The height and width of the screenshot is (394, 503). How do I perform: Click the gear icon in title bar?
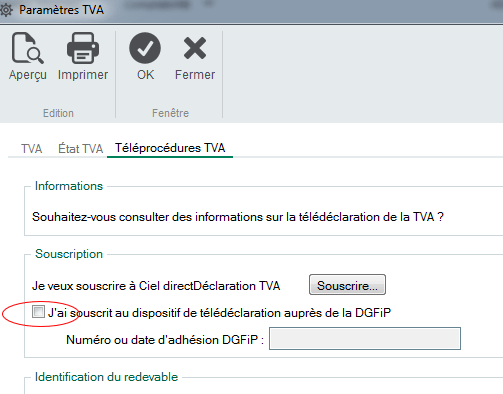6,10
